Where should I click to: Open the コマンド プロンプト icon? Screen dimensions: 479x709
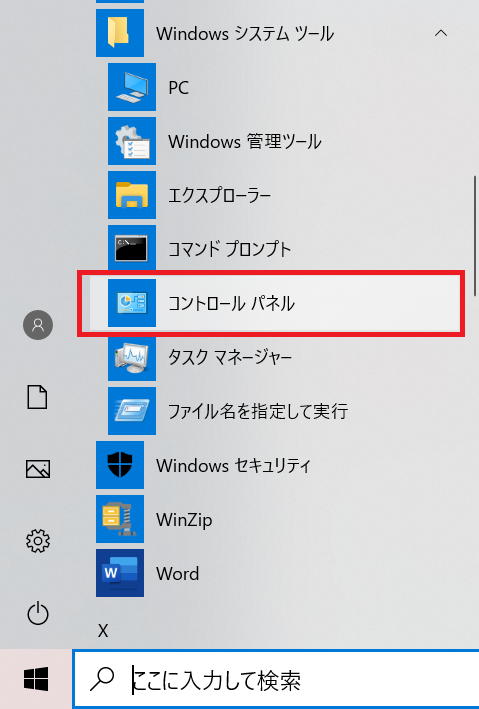pos(132,249)
